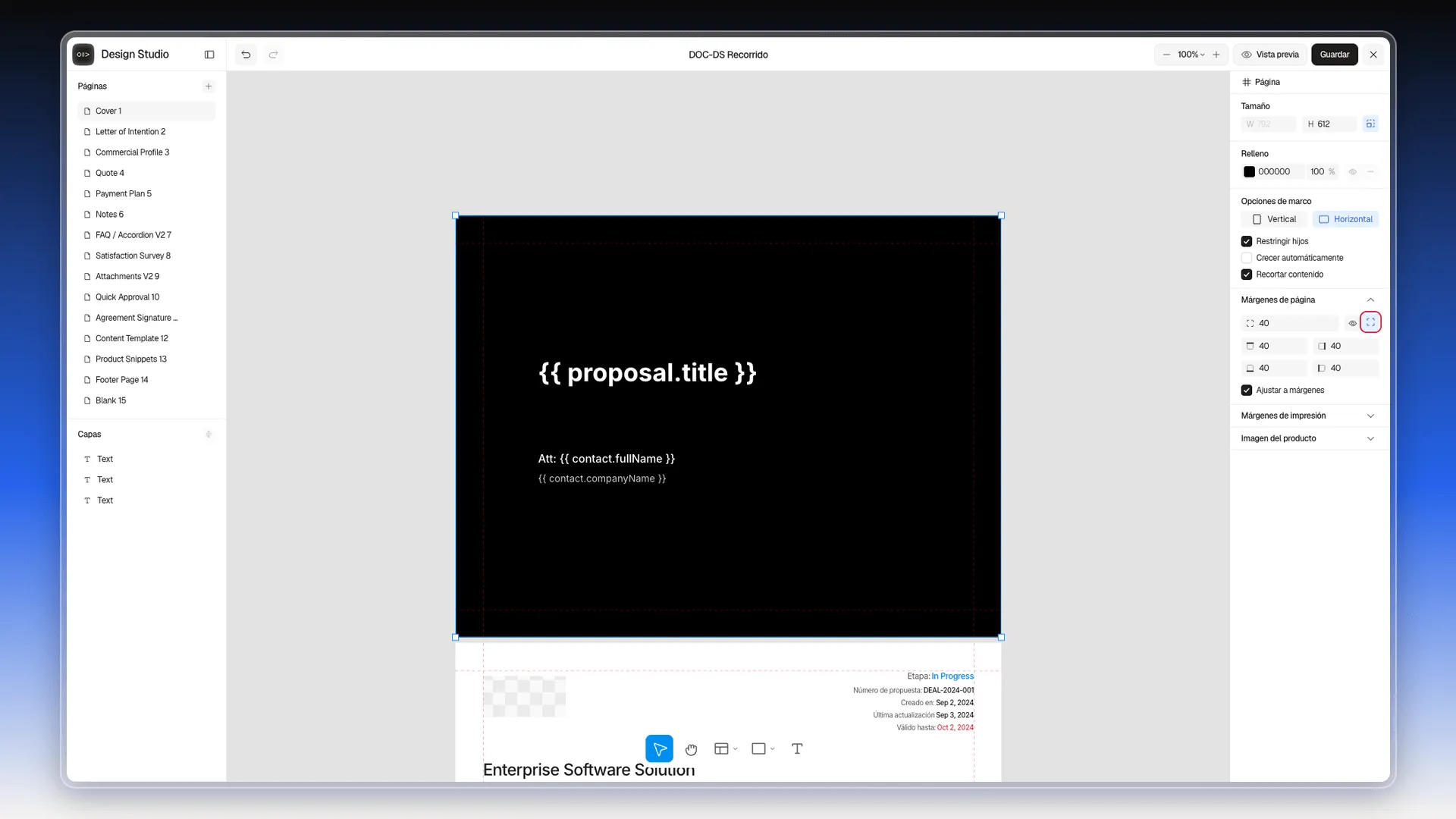The width and height of the screenshot is (1456, 819).
Task: Select Quote 4 page
Action: click(x=146, y=173)
